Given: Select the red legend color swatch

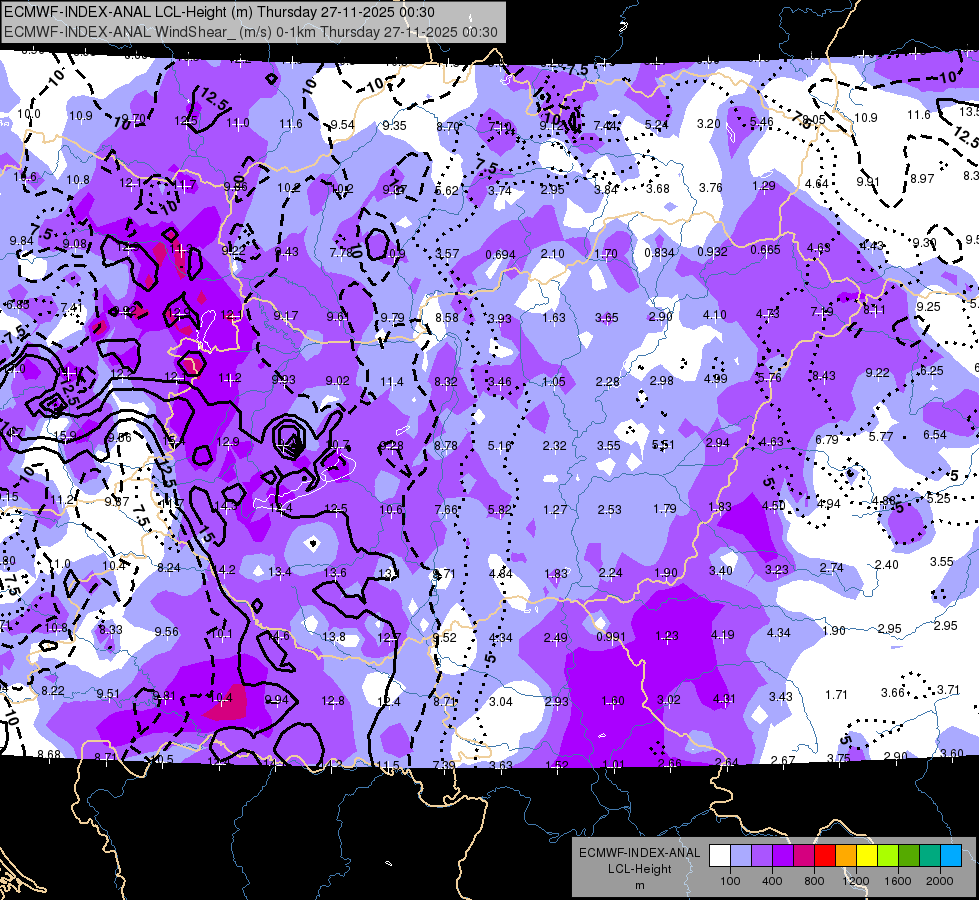Looking at the screenshot, I should click(825, 856).
